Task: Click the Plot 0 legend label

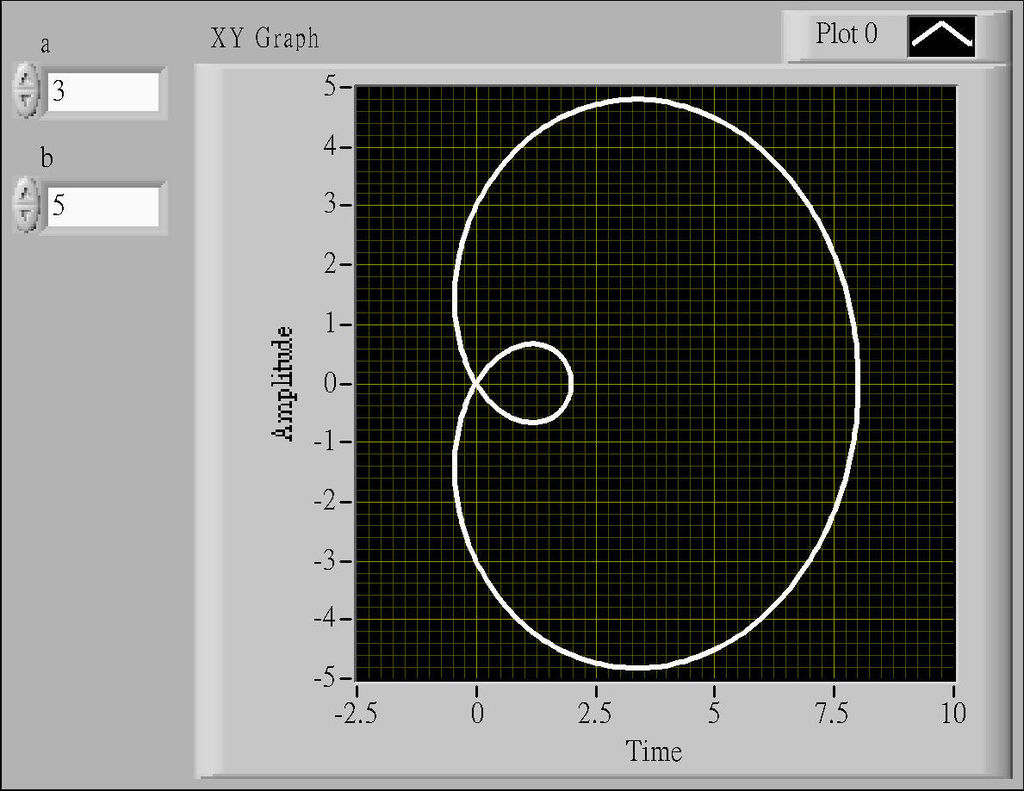Action: 846,33
